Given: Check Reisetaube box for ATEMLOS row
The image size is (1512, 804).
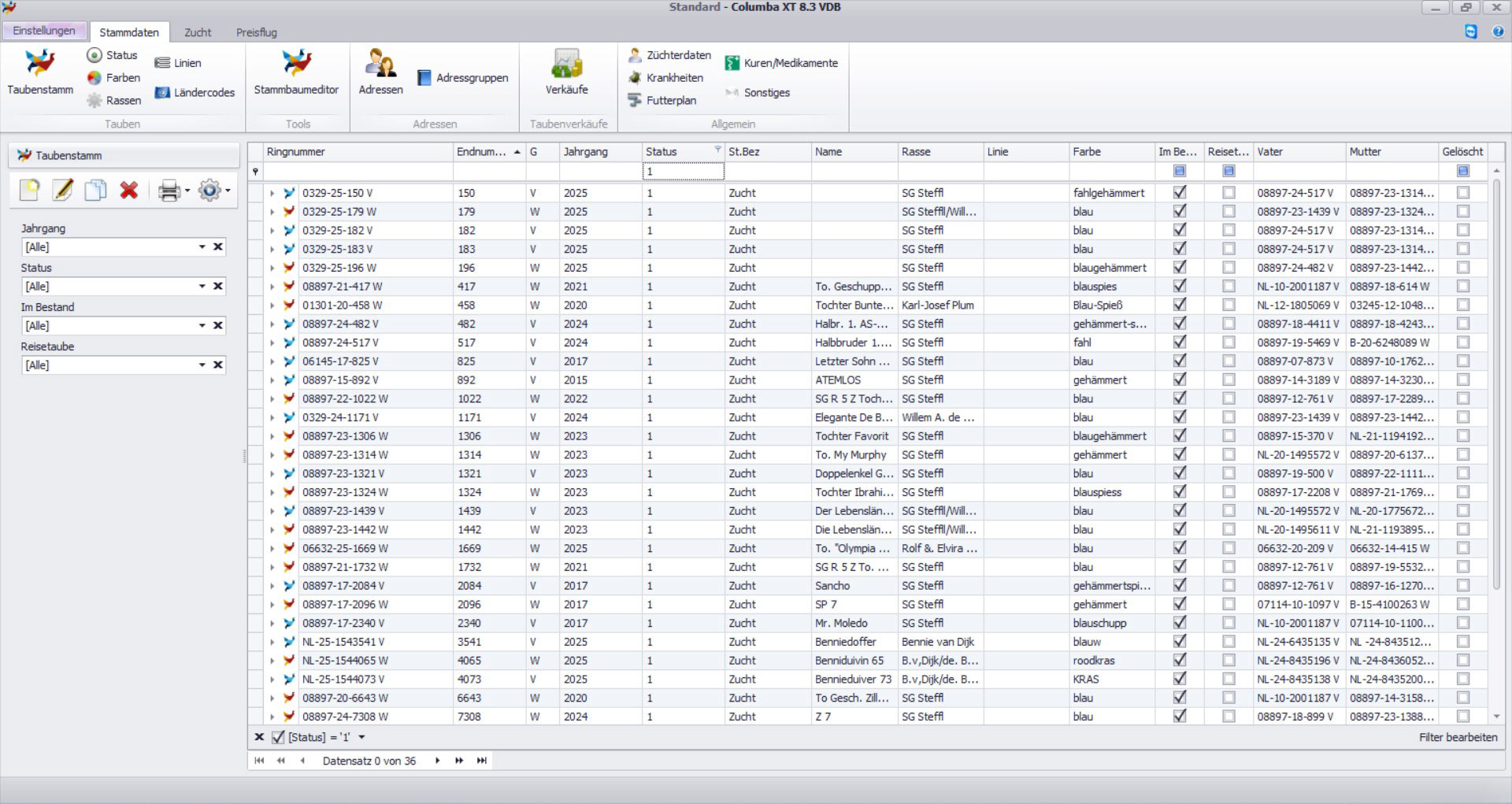Looking at the screenshot, I should pyautogui.click(x=1228, y=380).
